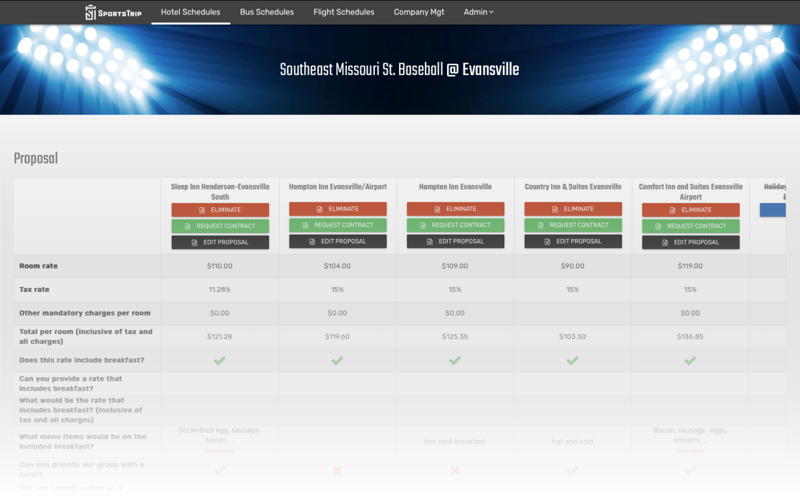Select Country Inn & Suites Evansville header
Screen dimensions: 800x500
(573, 187)
